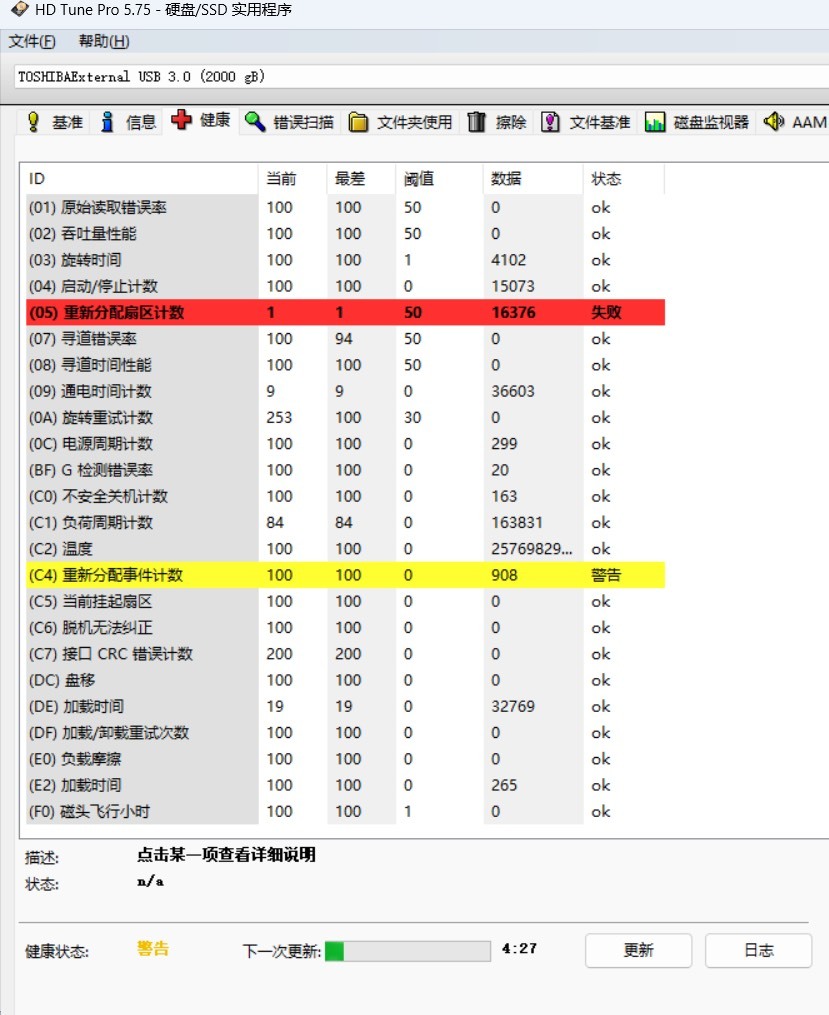Select the (DC) 盘移 row
This screenshot has height=1015, width=829.
pyautogui.click(x=346, y=680)
